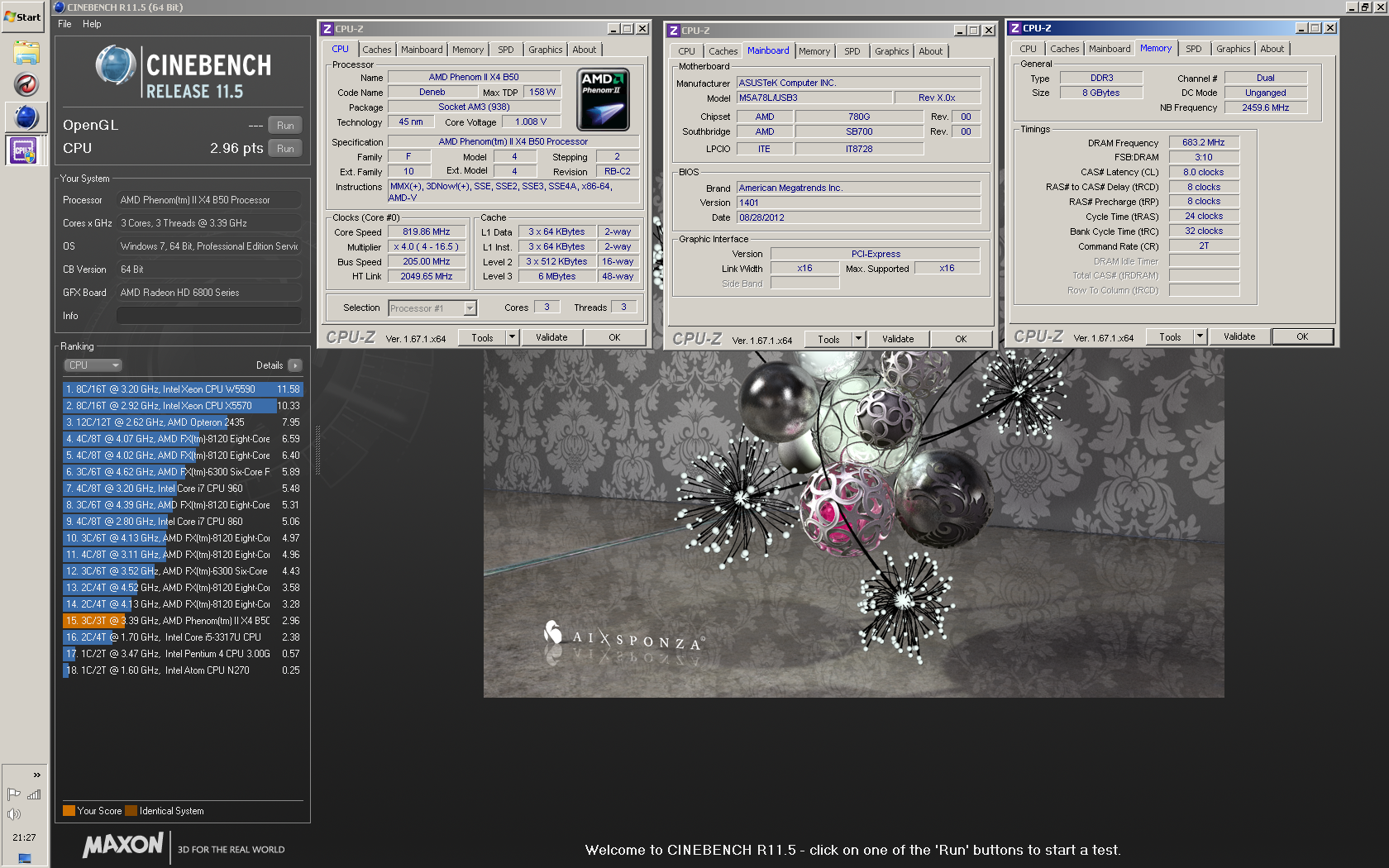Select ranking row Intel Pentium 4 CPU 3.00G
Image resolution: width=1389 pixels, height=868 pixels.
coord(183,654)
